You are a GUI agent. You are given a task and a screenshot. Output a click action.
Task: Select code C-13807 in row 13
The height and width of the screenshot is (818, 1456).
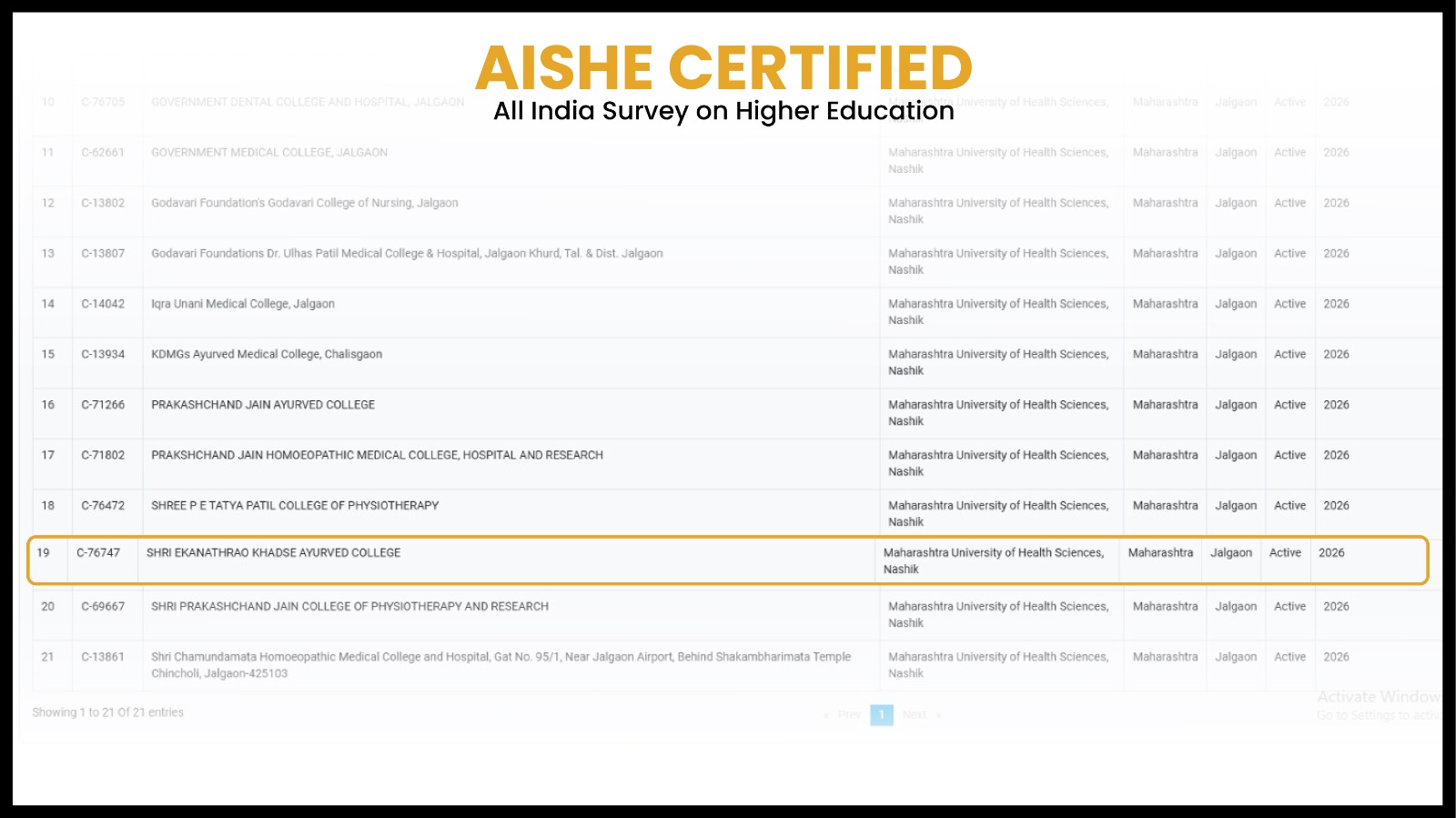point(103,254)
